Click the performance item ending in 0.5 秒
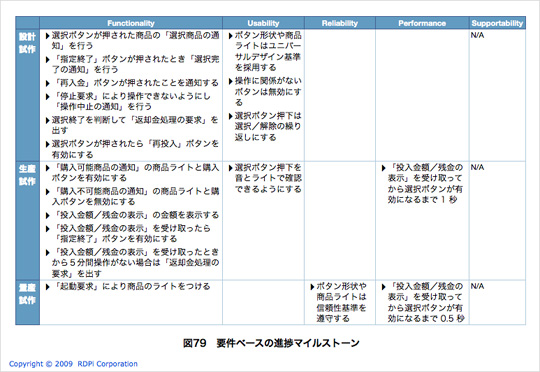The width and height of the screenshot is (540, 372). (x=423, y=302)
